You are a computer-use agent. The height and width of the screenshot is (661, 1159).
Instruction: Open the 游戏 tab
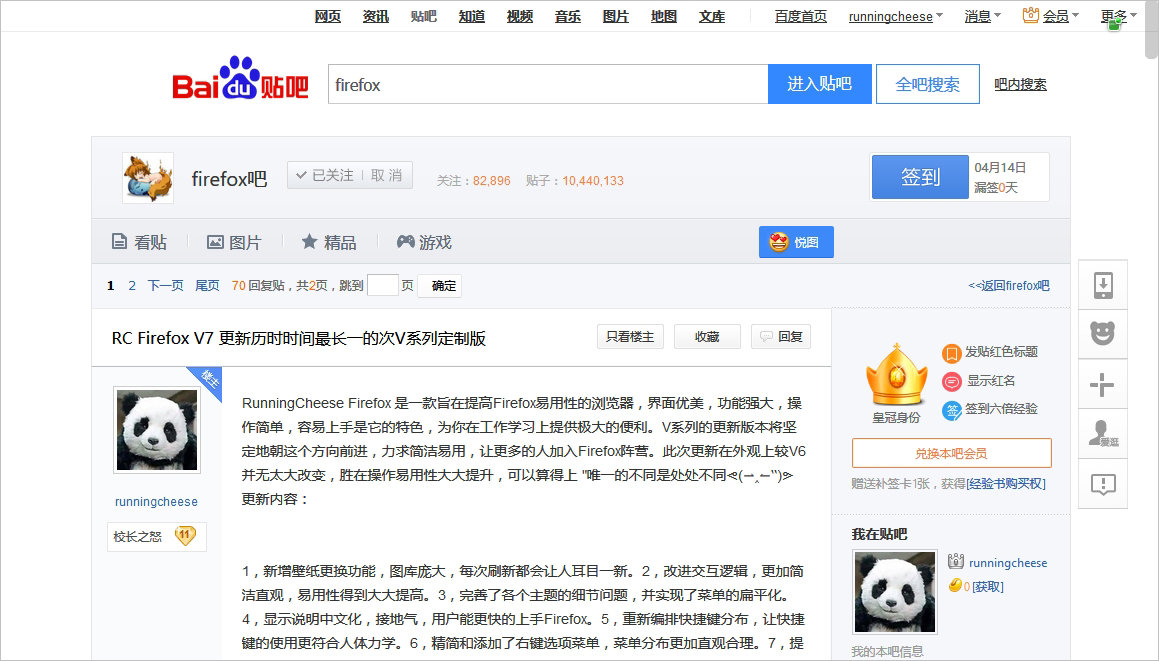pyautogui.click(x=424, y=242)
